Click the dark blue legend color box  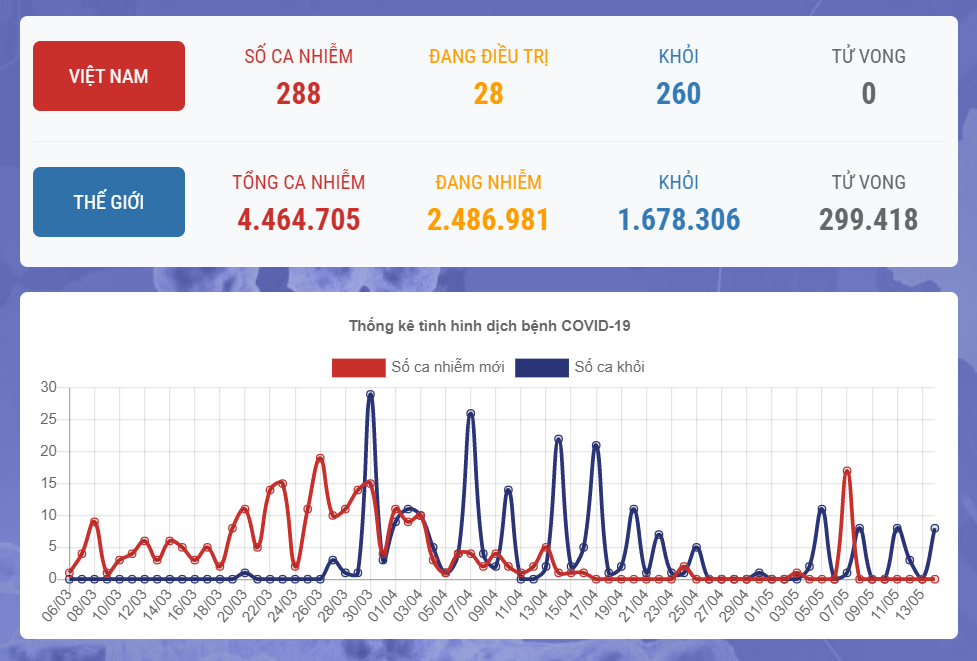point(541,367)
